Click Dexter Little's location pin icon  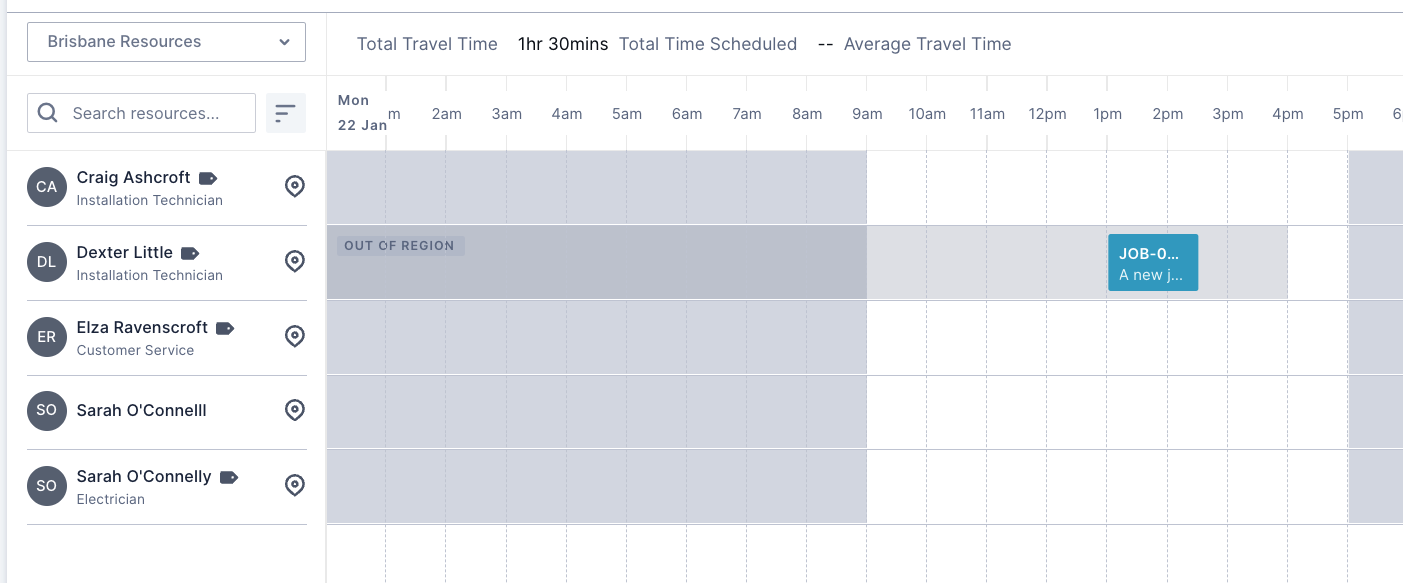click(294, 262)
